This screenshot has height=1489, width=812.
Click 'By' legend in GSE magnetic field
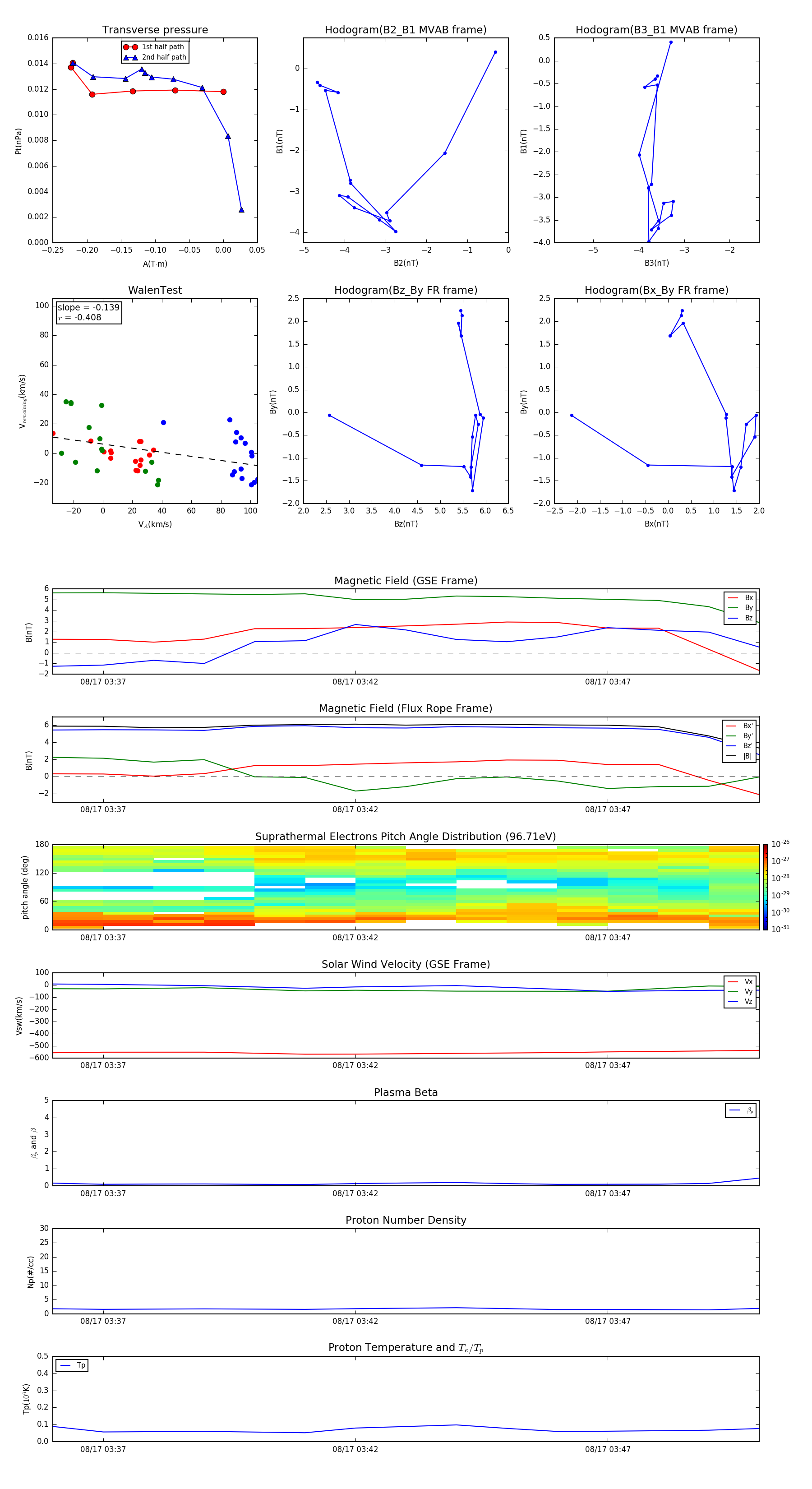pos(740,608)
